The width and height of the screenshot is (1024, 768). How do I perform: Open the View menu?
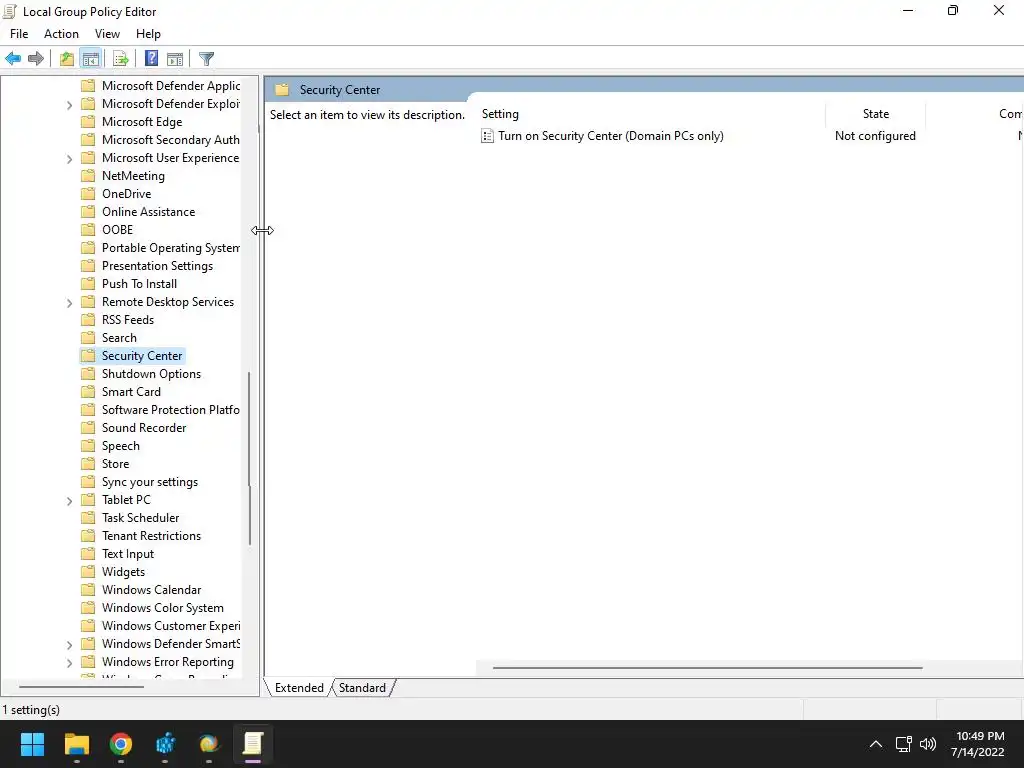tap(107, 34)
